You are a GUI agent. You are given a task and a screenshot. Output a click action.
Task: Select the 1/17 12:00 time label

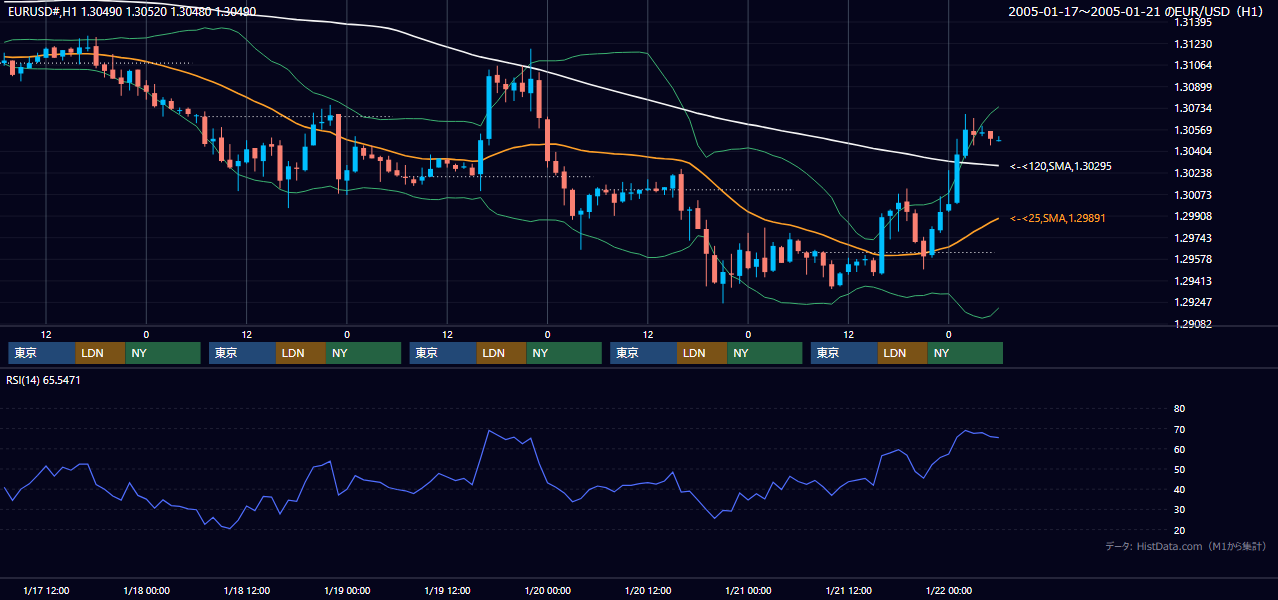pos(46,591)
